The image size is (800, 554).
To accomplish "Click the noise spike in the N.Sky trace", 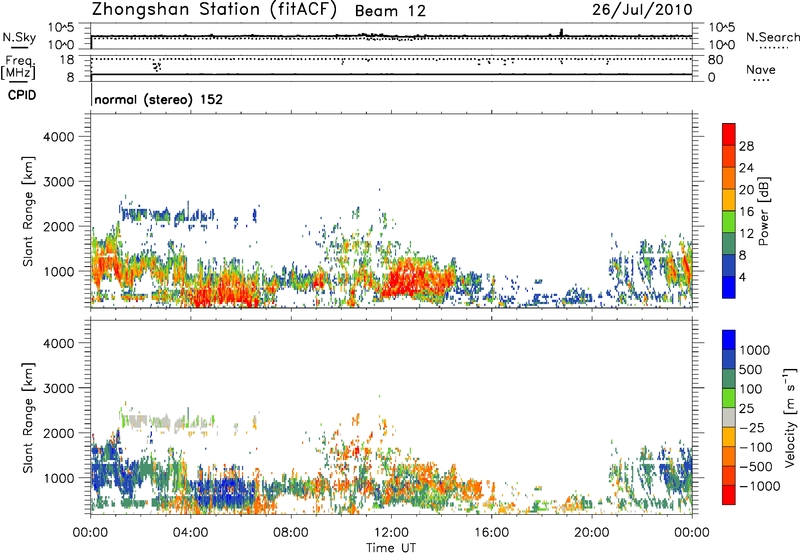I will coord(561,32).
